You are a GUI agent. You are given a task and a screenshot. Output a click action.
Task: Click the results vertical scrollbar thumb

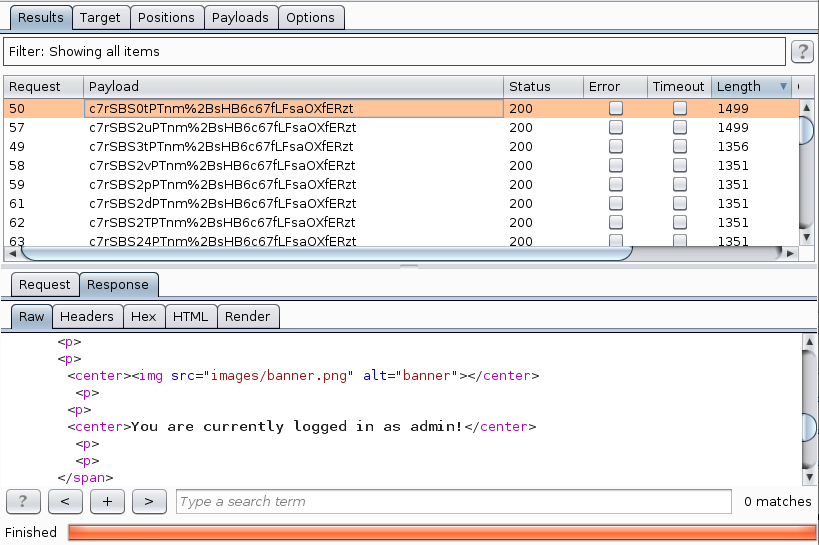[x=806, y=130]
